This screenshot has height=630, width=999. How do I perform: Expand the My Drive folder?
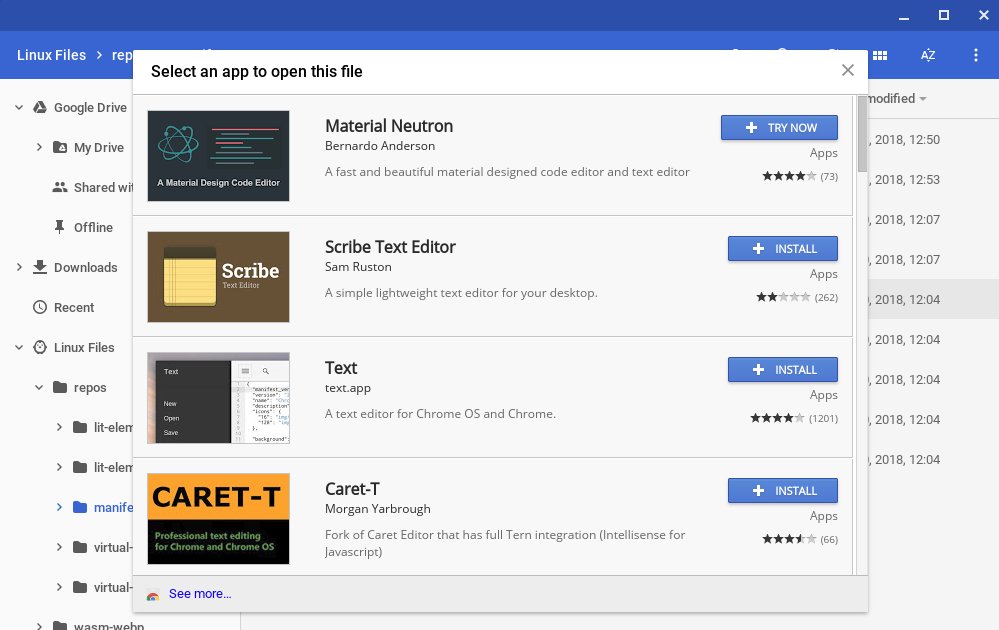pos(39,147)
